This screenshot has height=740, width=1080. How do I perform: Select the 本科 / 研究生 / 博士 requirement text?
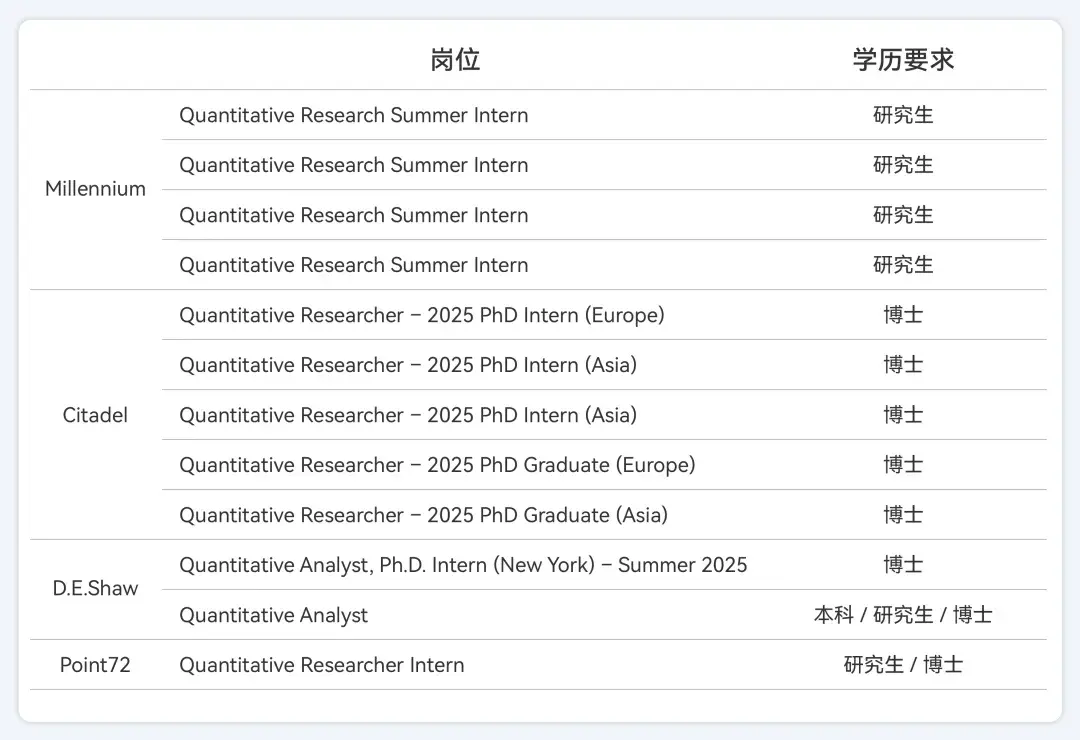click(x=903, y=614)
